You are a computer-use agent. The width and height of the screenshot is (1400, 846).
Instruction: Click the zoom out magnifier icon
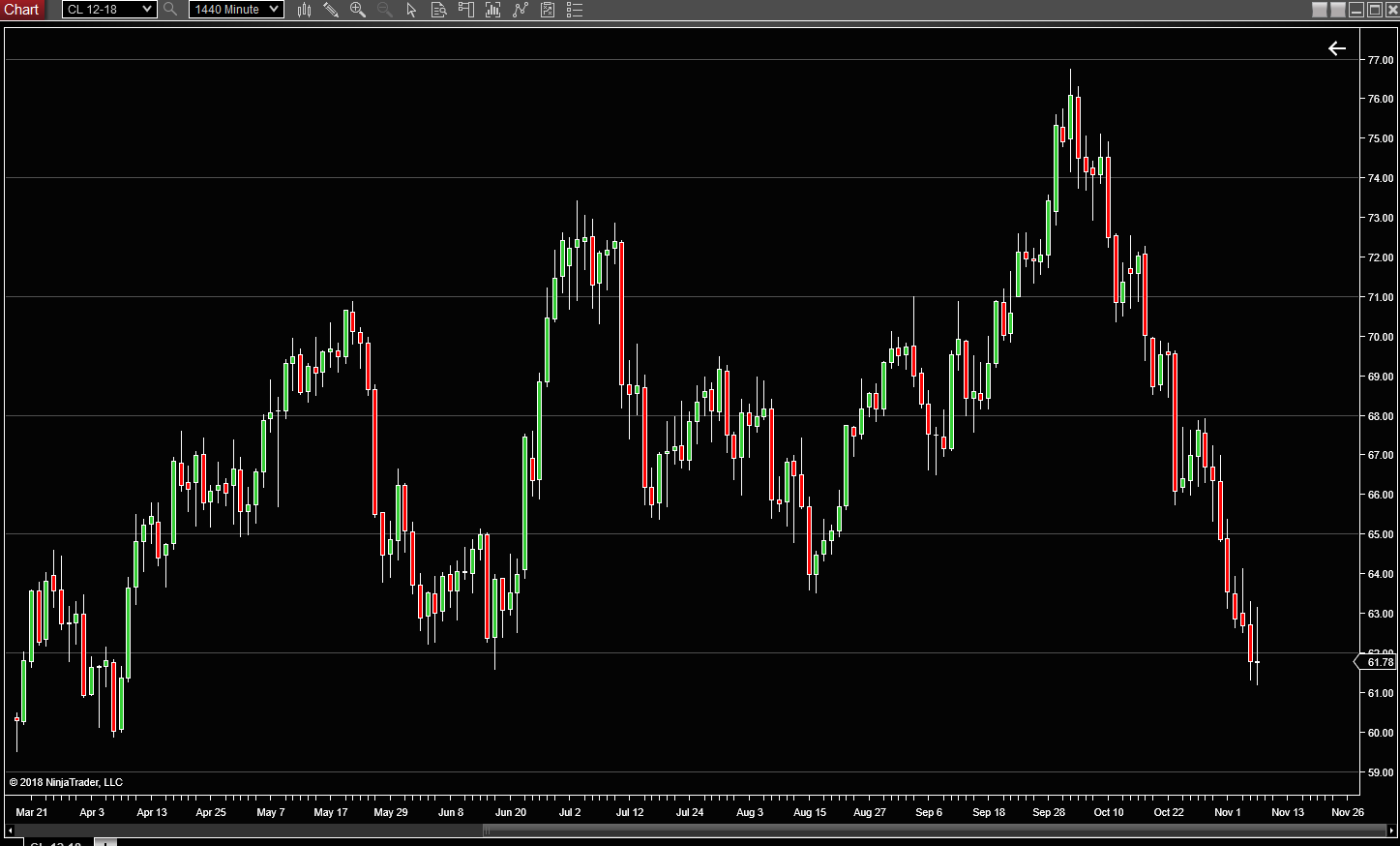[384, 10]
